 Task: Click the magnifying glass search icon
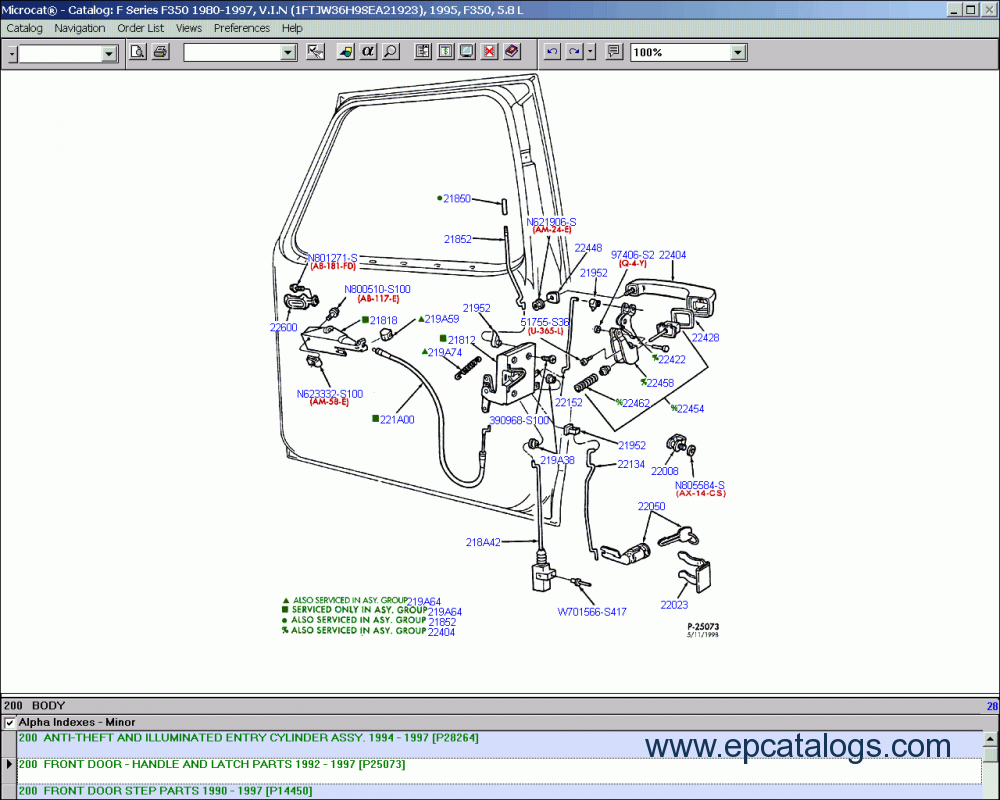click(390, 52)
